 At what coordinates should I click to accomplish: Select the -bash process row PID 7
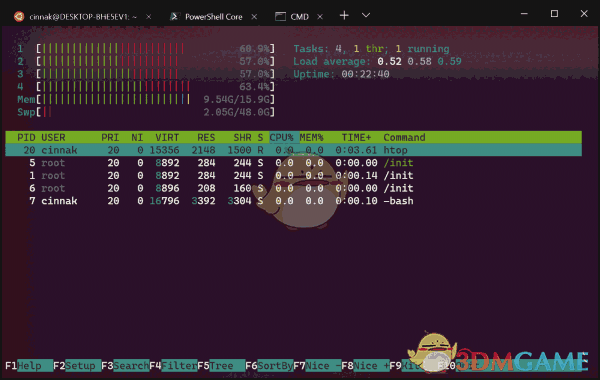click(293, 201)
